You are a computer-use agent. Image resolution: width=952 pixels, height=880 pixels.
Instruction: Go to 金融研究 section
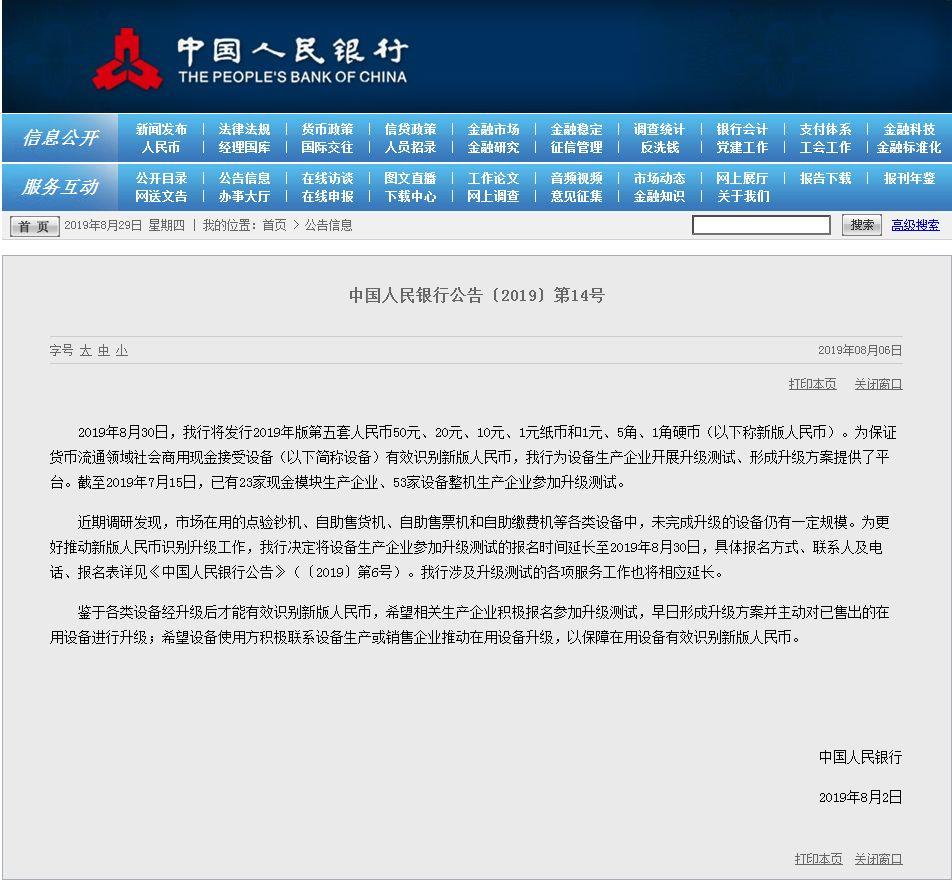493,148
